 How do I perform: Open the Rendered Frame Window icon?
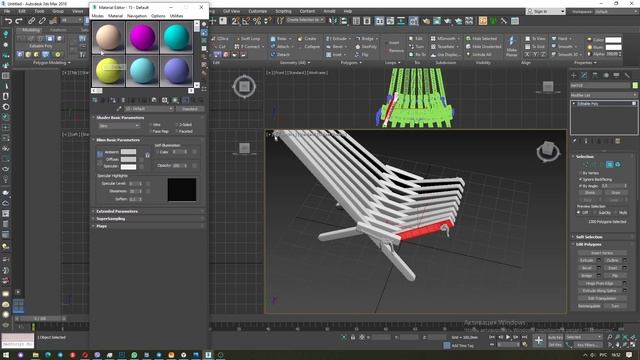coord(437,20)
